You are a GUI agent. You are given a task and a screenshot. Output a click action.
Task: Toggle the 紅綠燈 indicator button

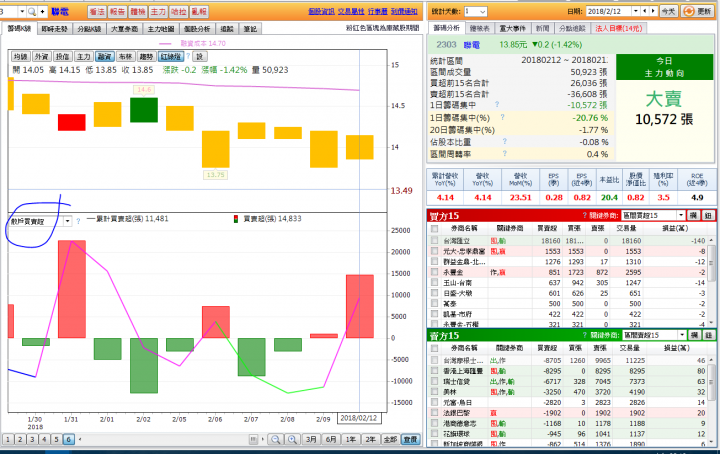point(170,56)
